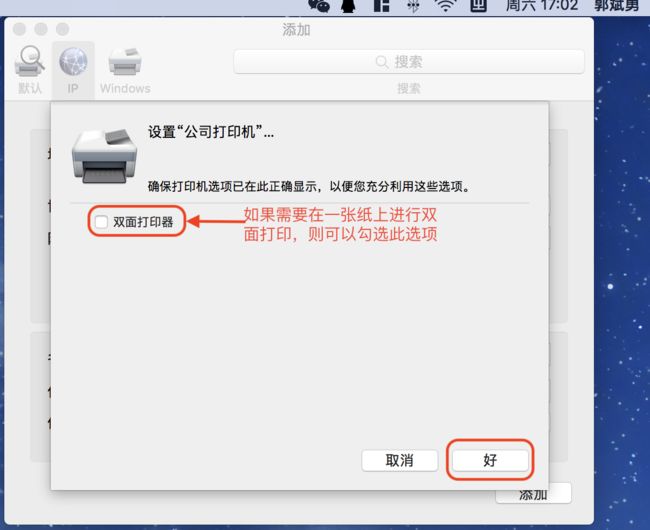The width and height of the screenshot is (650, 530).
Task: Open the 郭斌勇 user menu
Action: point(616,5)
